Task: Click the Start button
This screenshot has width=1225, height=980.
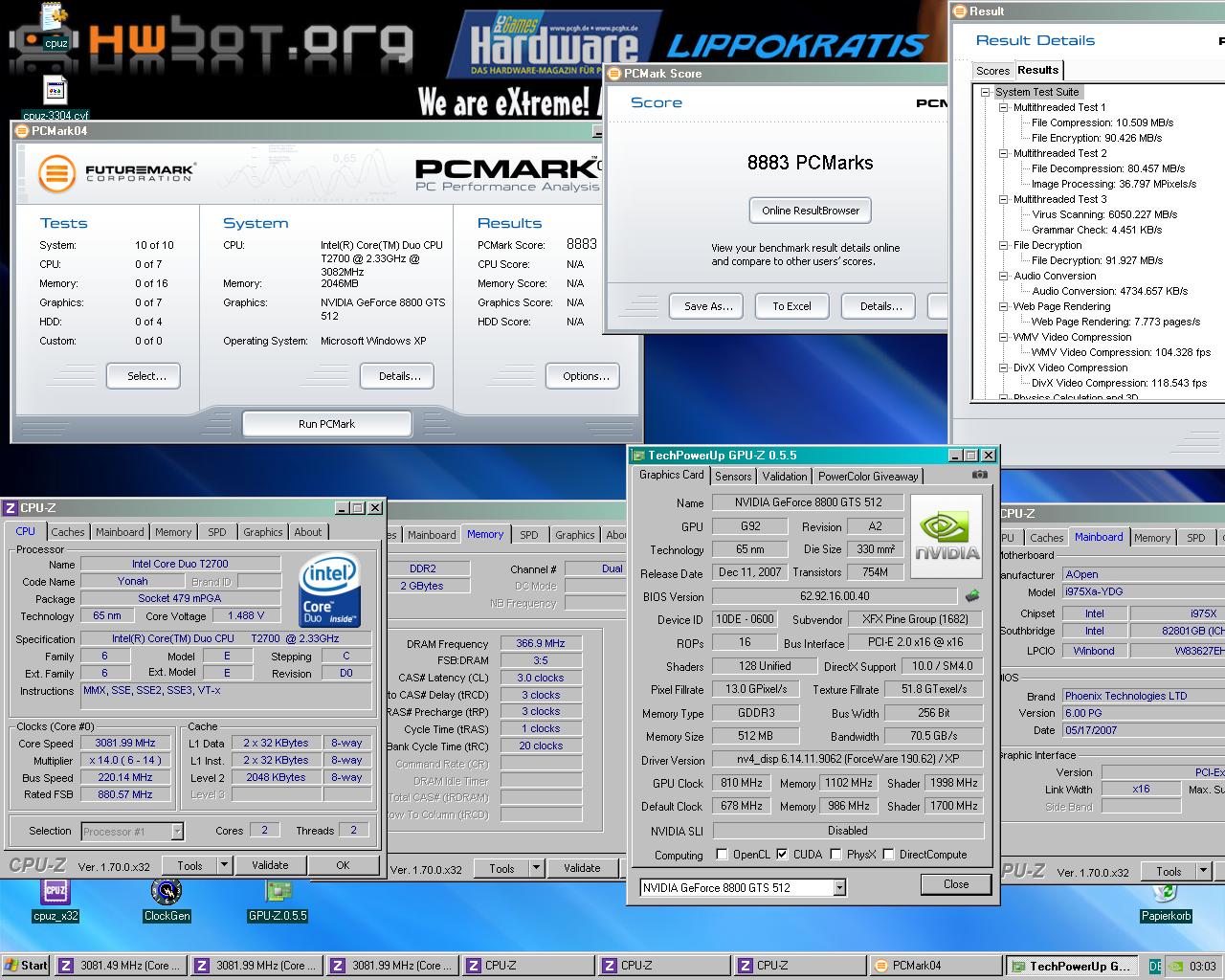Action: click(x=26, y=966)
